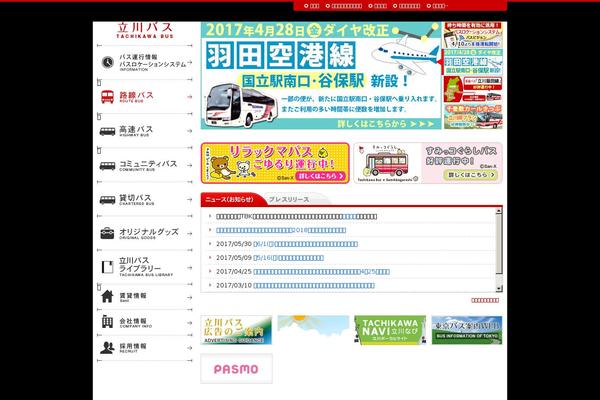The height and width of the screenshot is (400, 600).
Task: Open the 会社情報 Company Info menu item
Action: [x=145, y=322]
